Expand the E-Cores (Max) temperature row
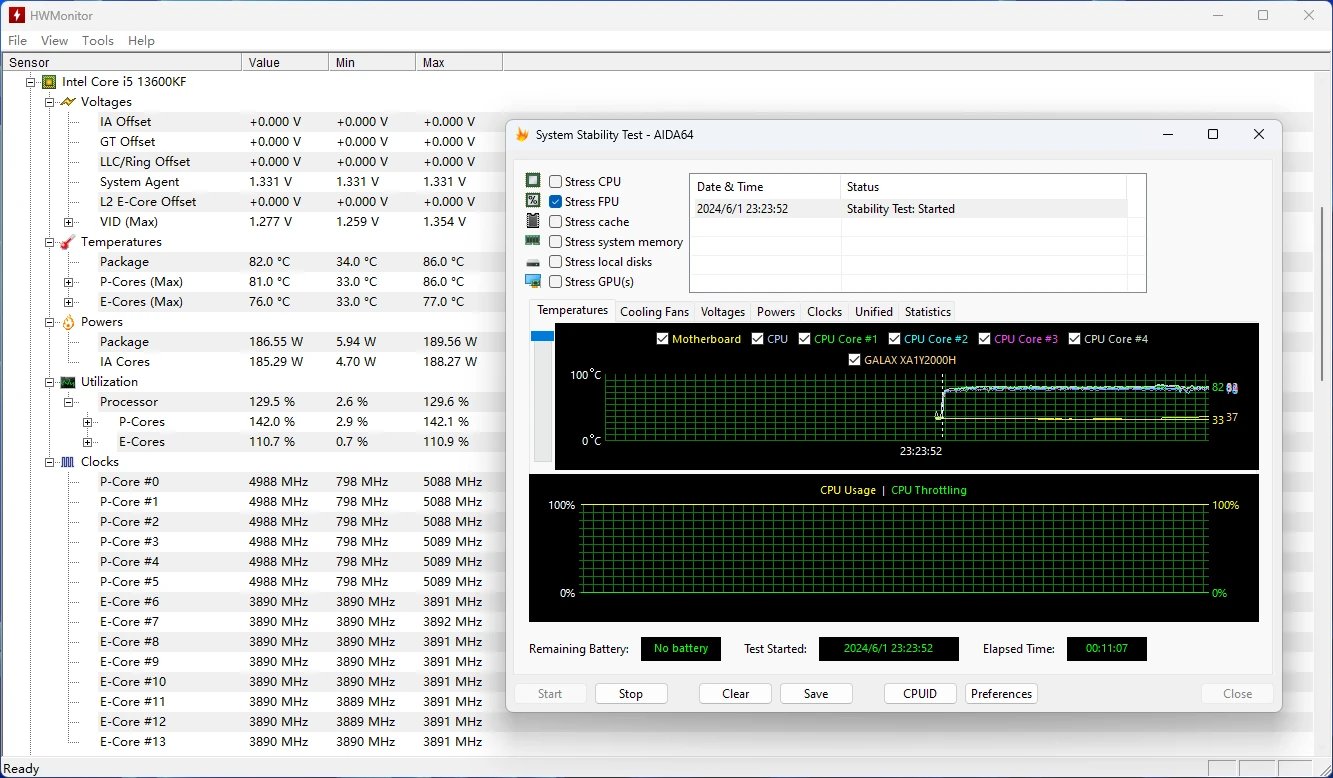The image size is (1333, 778). click(x=69, y=302)
